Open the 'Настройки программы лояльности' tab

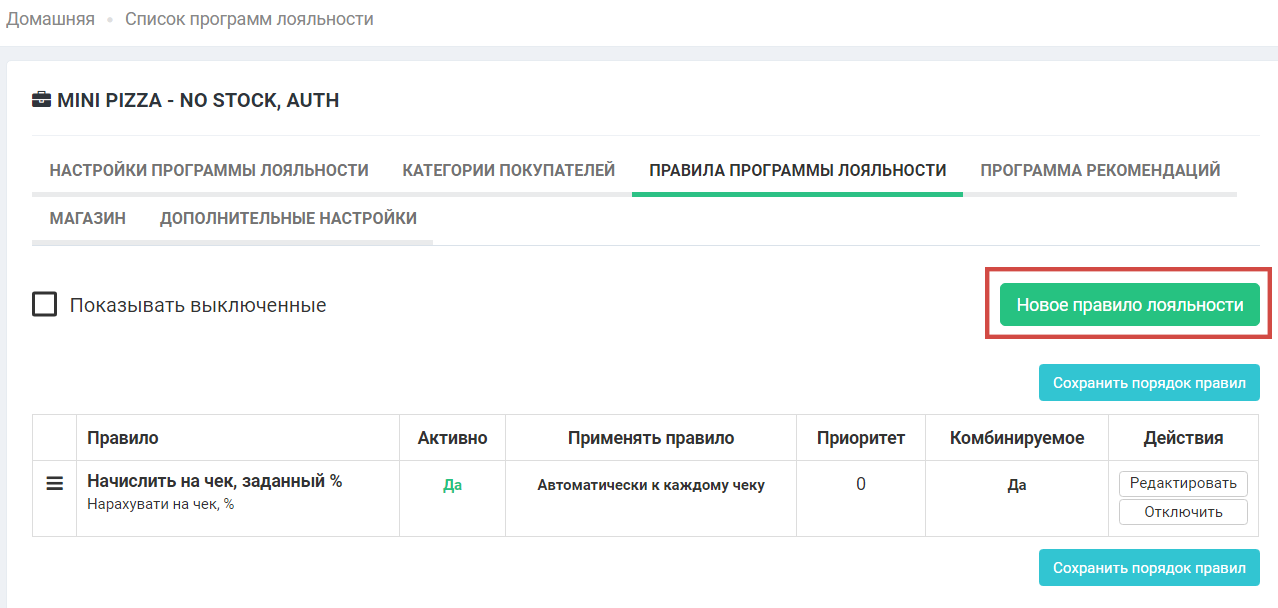(209, 170)
